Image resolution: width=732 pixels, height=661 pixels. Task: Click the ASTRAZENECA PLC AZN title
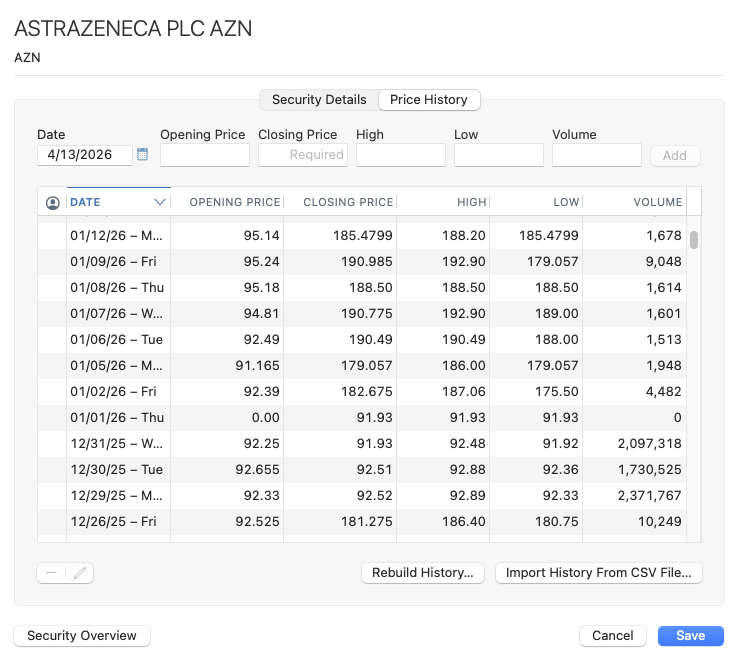click(133, 28)
